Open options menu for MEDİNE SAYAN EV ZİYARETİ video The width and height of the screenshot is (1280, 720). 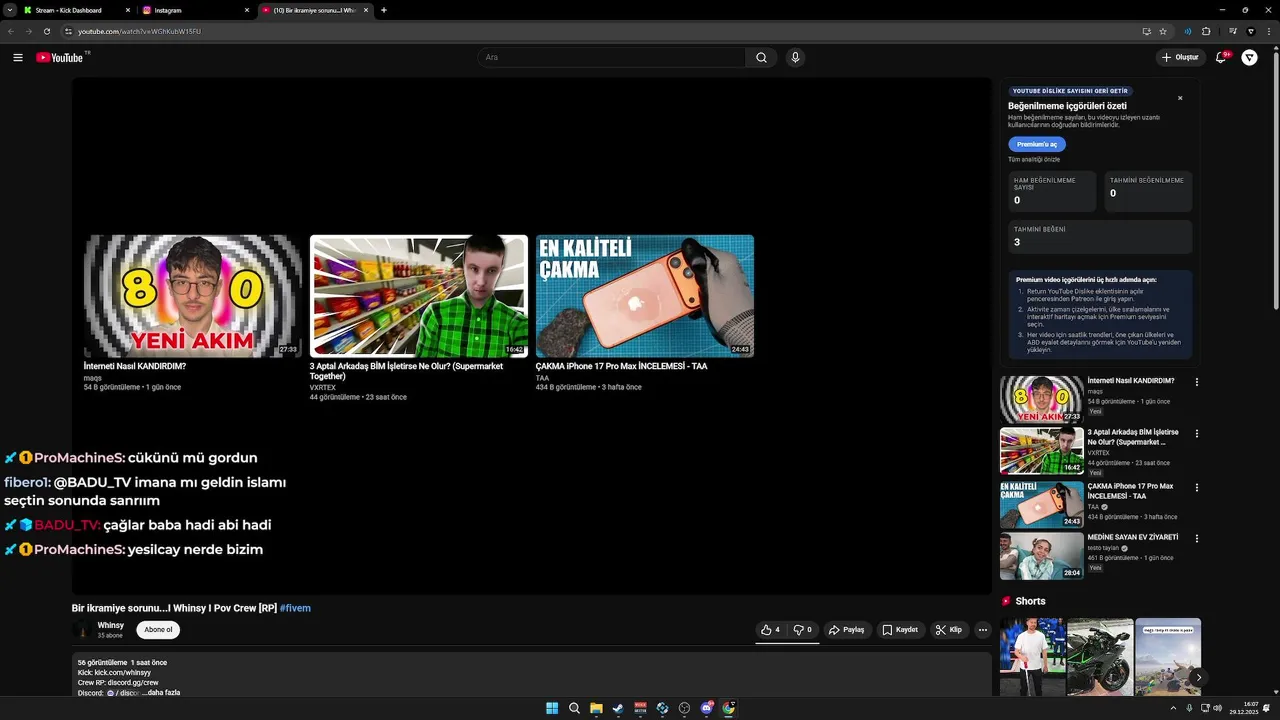pos(1196,538)
